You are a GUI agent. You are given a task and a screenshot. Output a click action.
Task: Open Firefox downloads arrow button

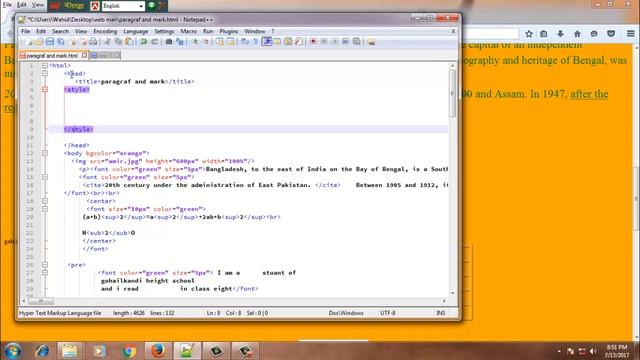[560, 34]
